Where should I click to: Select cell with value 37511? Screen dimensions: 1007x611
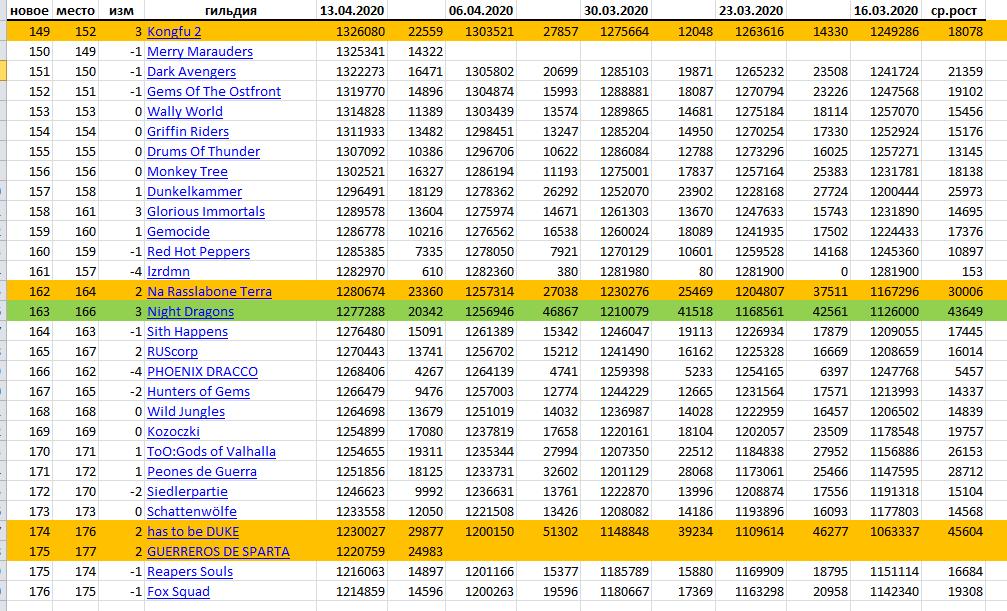point(818,291)
